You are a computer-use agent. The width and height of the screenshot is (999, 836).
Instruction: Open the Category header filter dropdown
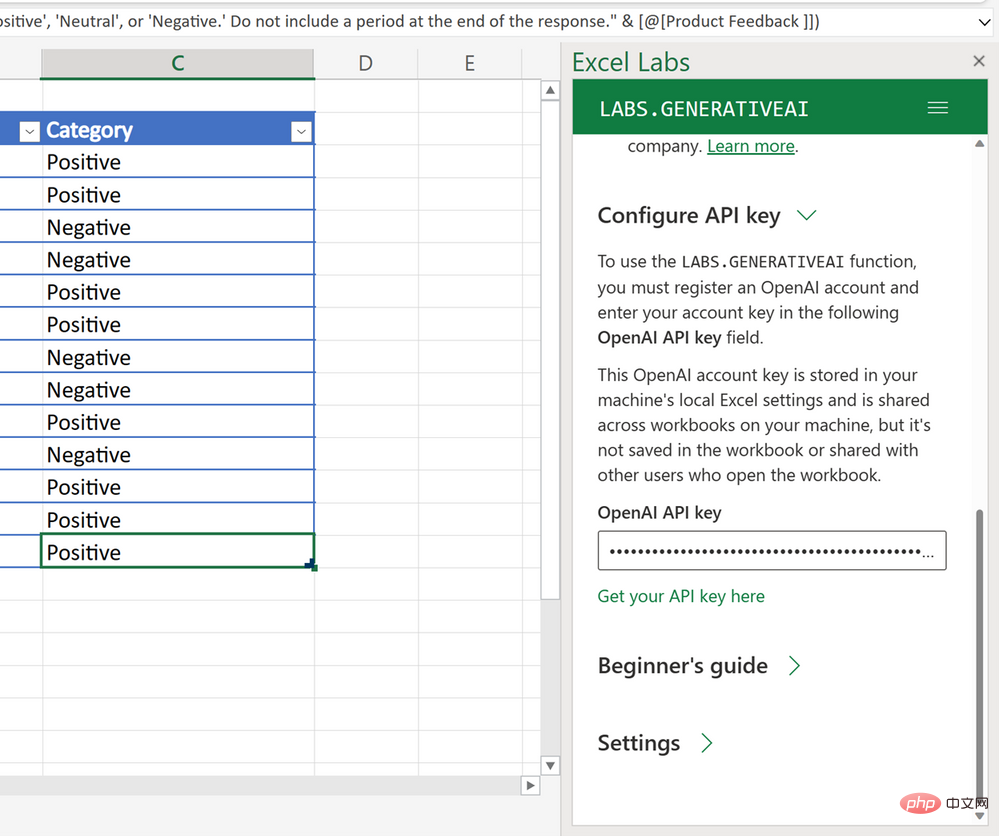(x=301, y=131)
